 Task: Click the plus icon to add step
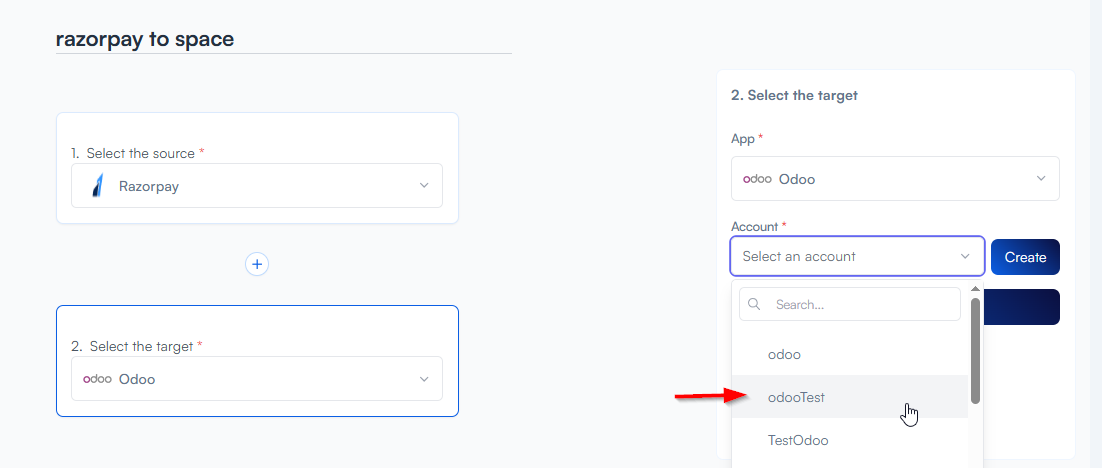point(257,264)
